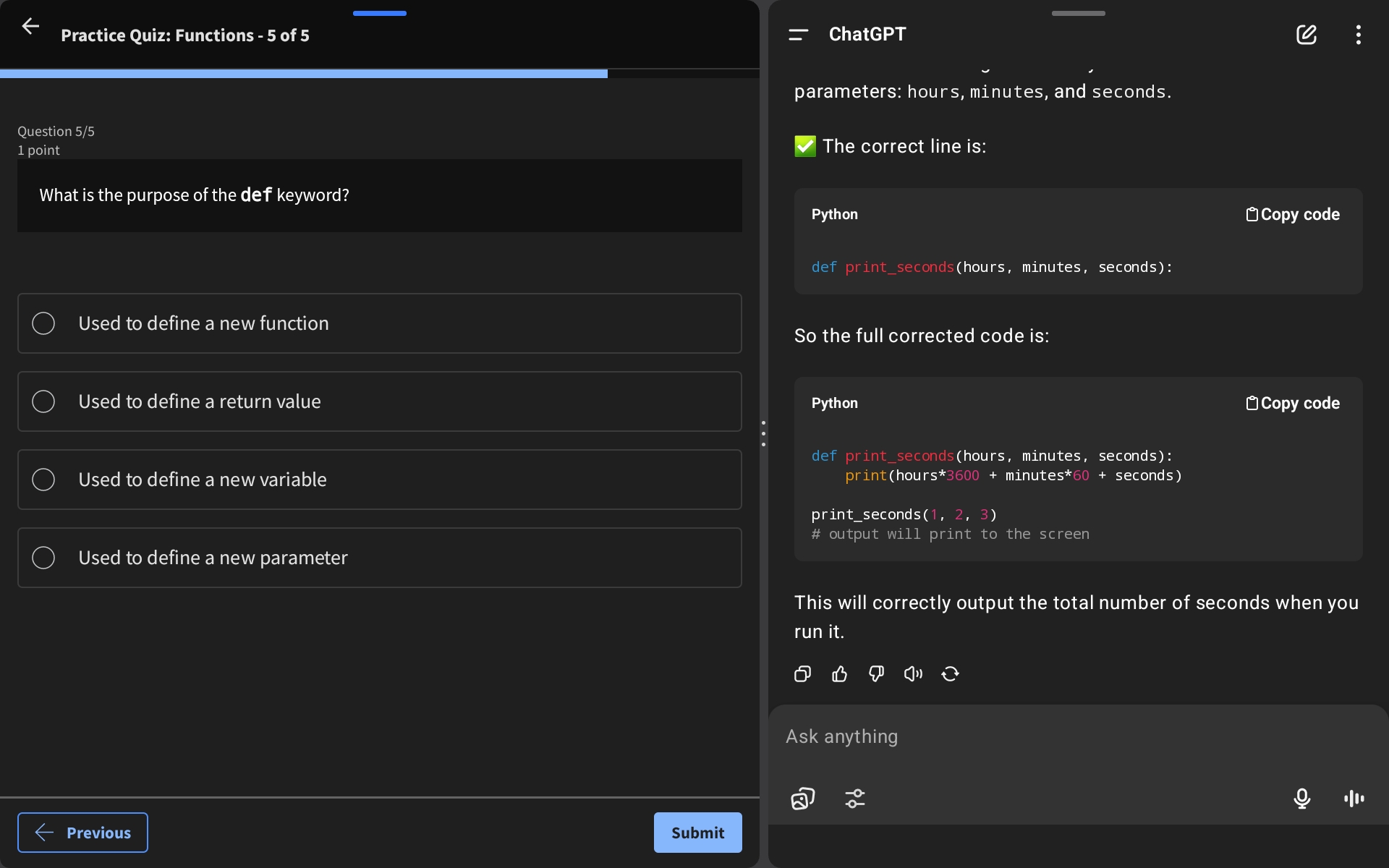Submit the quiz answers

pos(697,833)
